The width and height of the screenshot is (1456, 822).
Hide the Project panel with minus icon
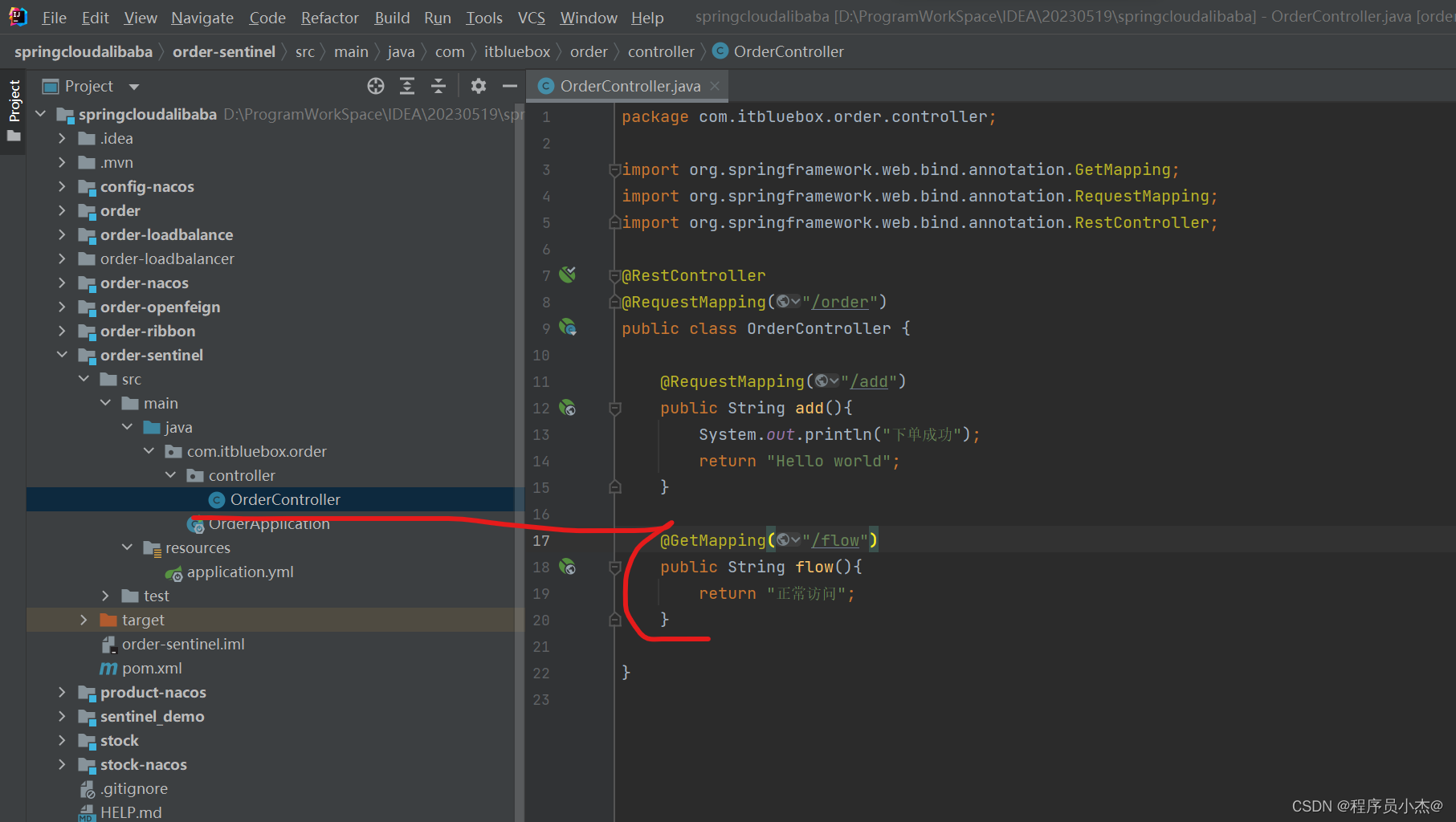click(509, 86)
